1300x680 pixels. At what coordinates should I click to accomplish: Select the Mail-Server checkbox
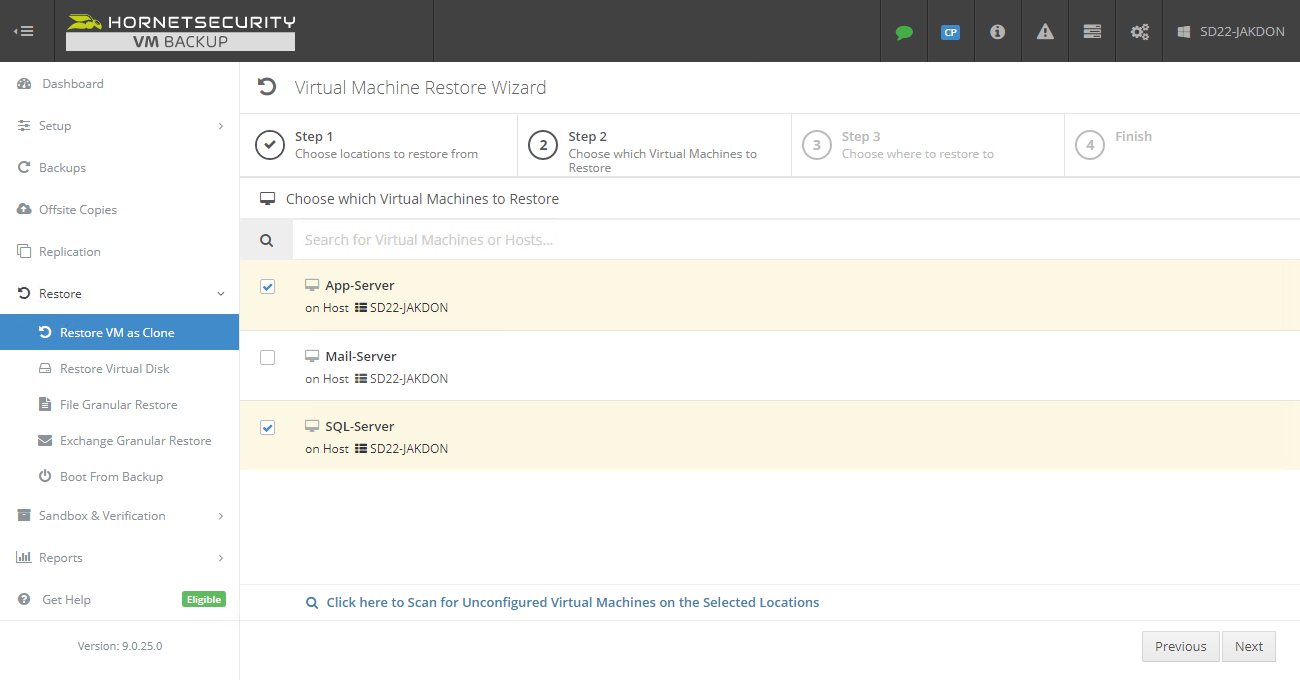pos(267,357)
